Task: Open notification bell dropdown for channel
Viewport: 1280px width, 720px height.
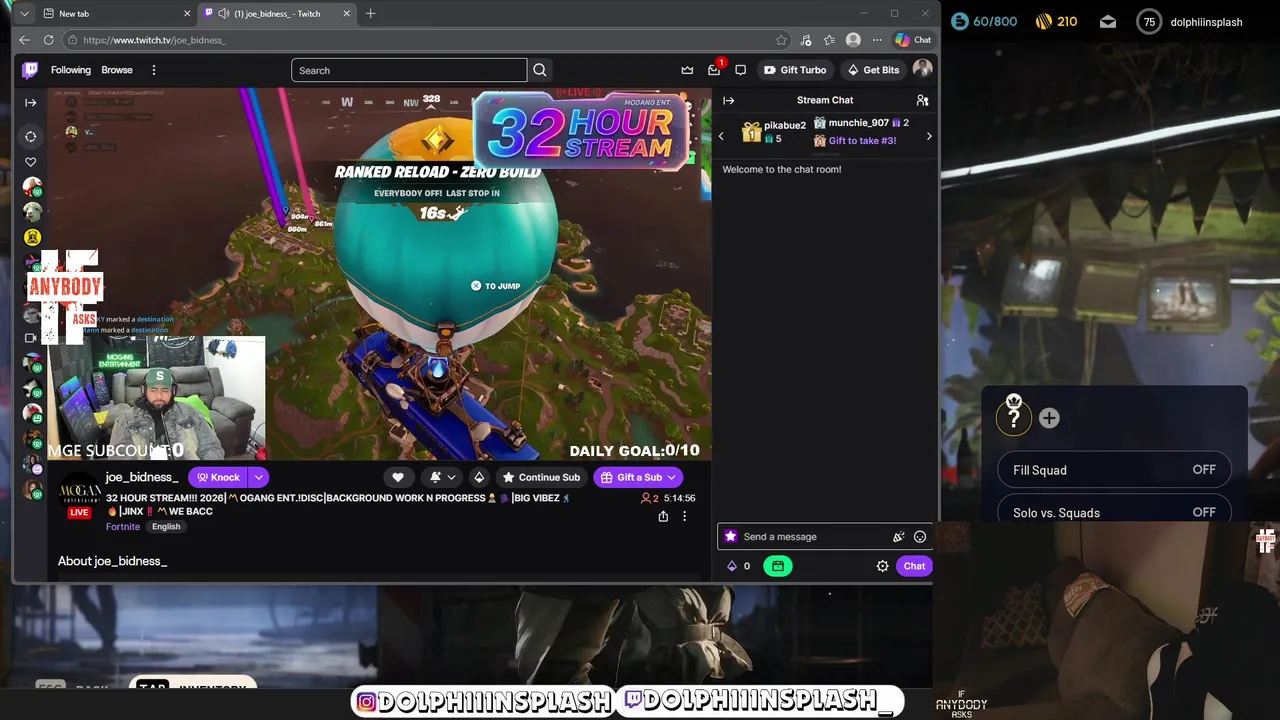Action: pyautogui.click(x=441, y=477)
